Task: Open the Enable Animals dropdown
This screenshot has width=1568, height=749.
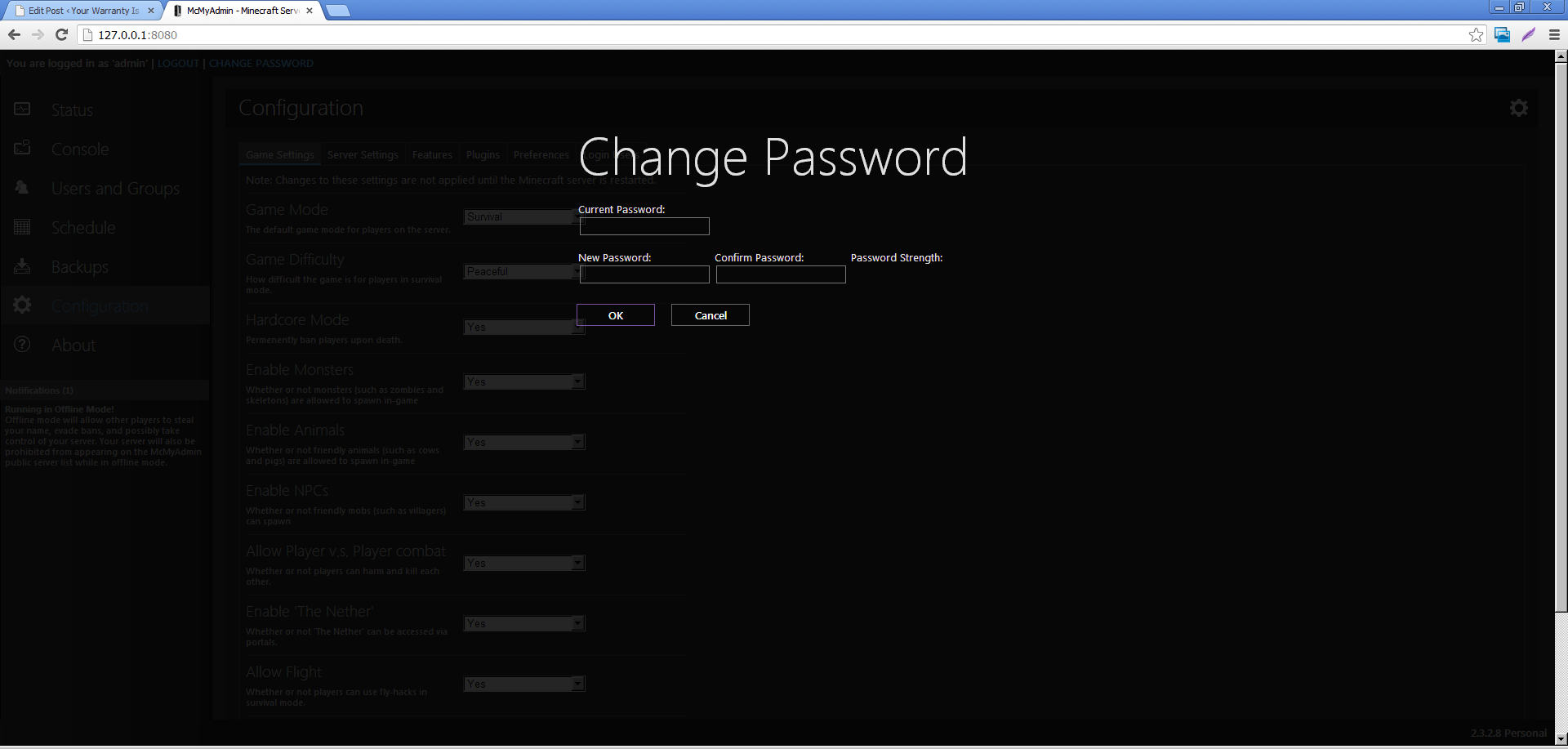Action: [524, 442]
